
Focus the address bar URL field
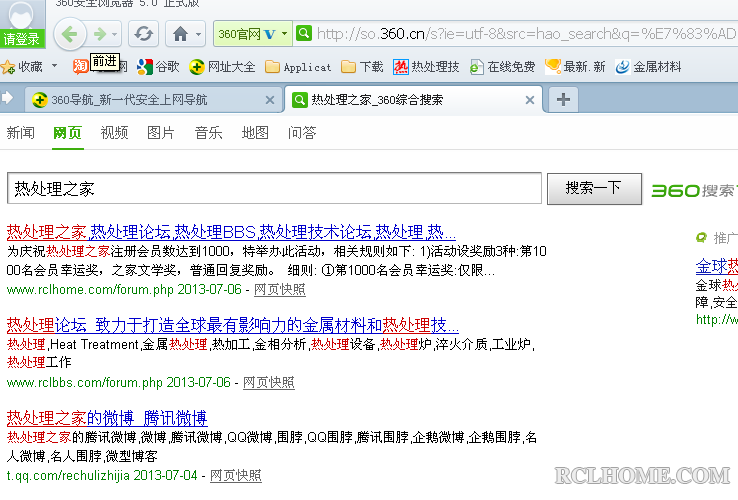pyautogui.click(x=527, y=34)
